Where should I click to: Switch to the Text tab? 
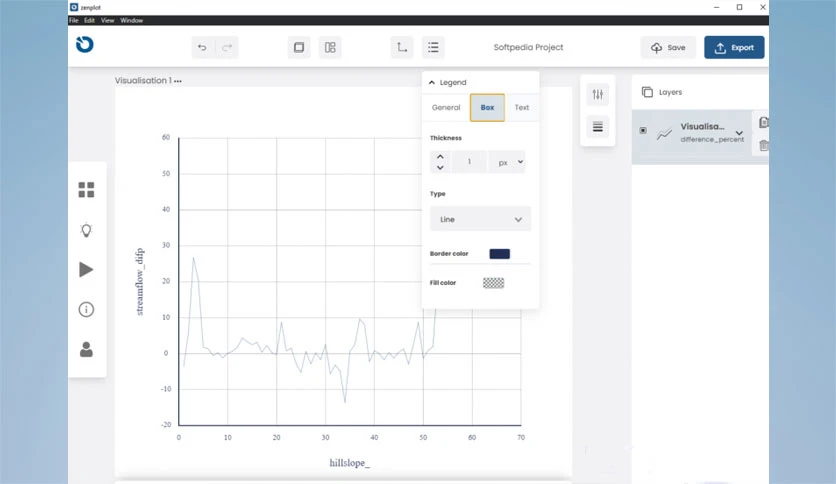point(521,108)
